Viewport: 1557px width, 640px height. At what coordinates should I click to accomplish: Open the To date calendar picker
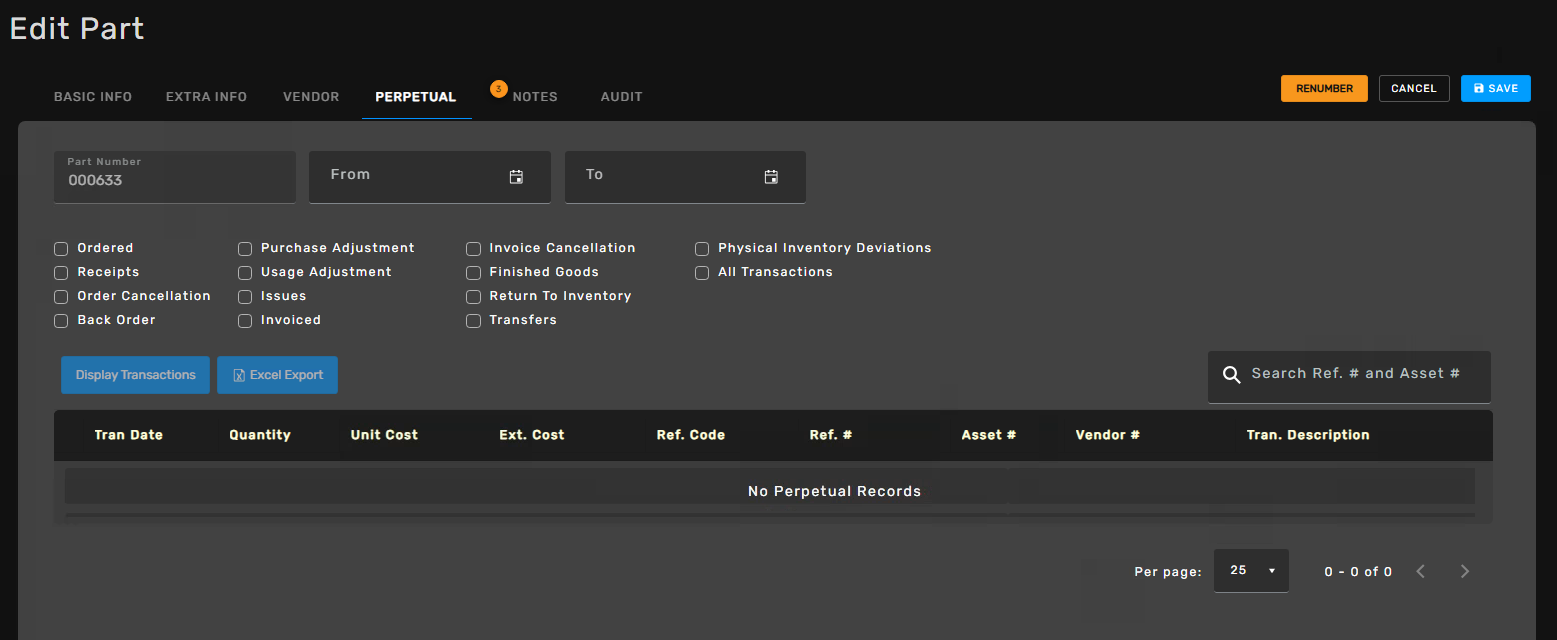pyautogui.click(x=771, y=177)
